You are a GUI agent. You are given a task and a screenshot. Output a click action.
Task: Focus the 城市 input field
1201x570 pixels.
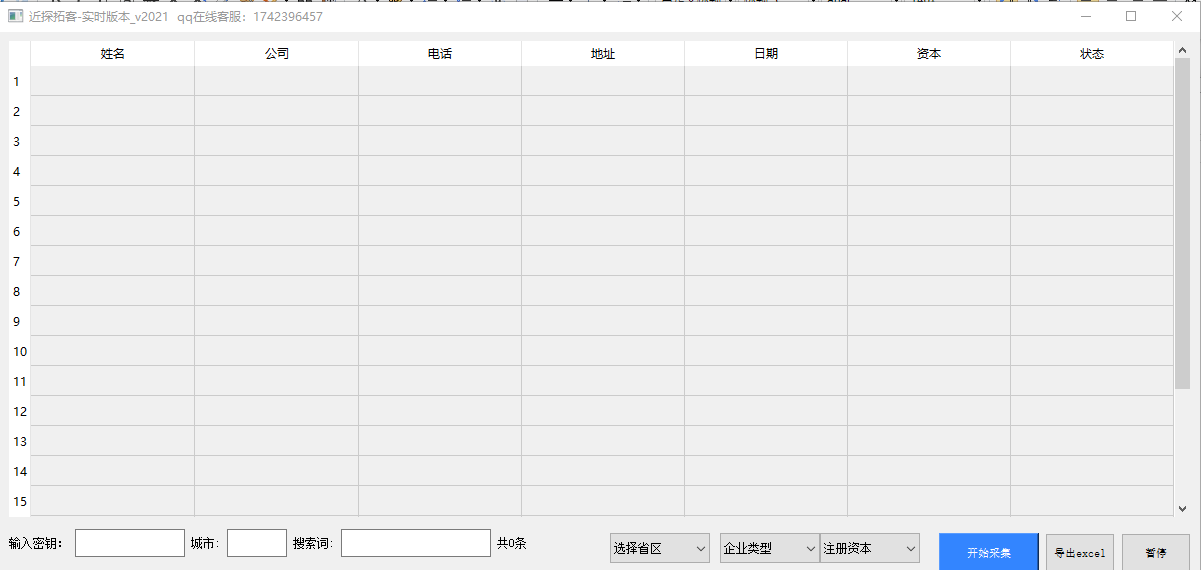[257, 543]
